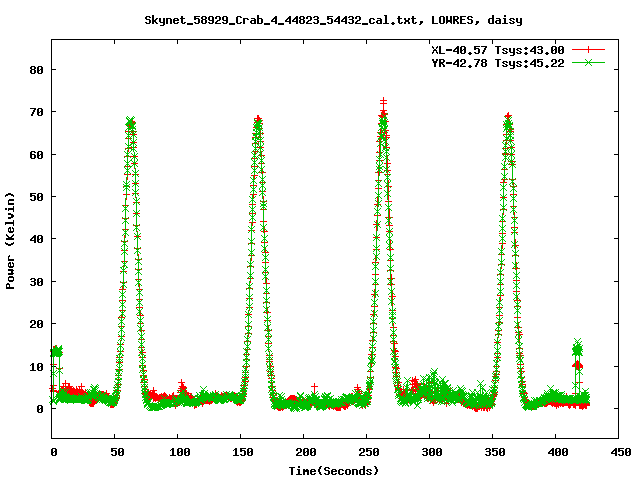
Task: Click the first peak's top near 60 seconds
Action: pyautogui.click(x=131, y=122)
